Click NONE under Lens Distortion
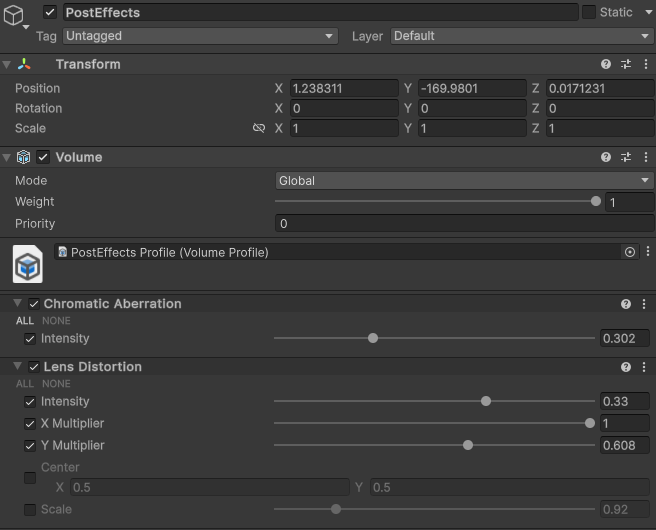Screen dimensions: 656x530 point(56,384)
